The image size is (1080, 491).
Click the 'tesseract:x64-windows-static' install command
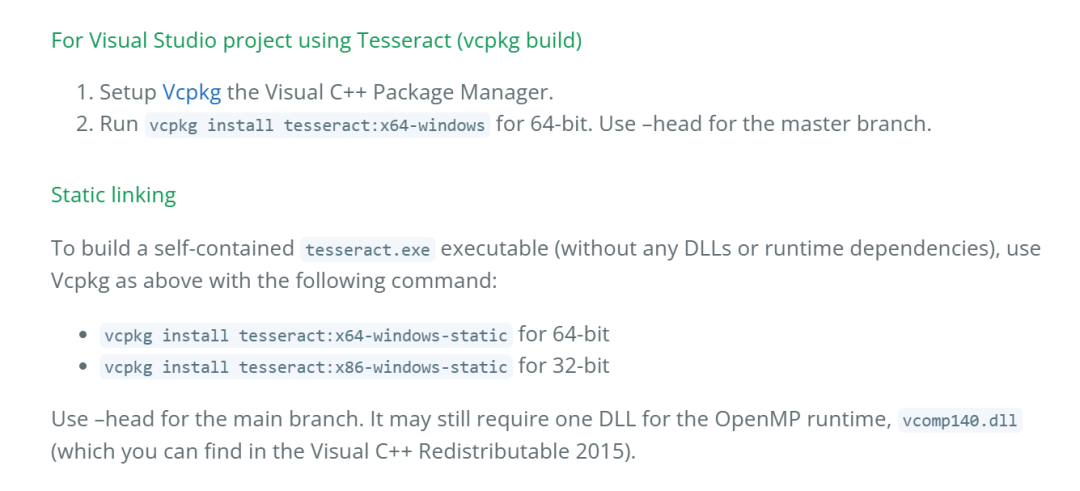tap(306, 335)
